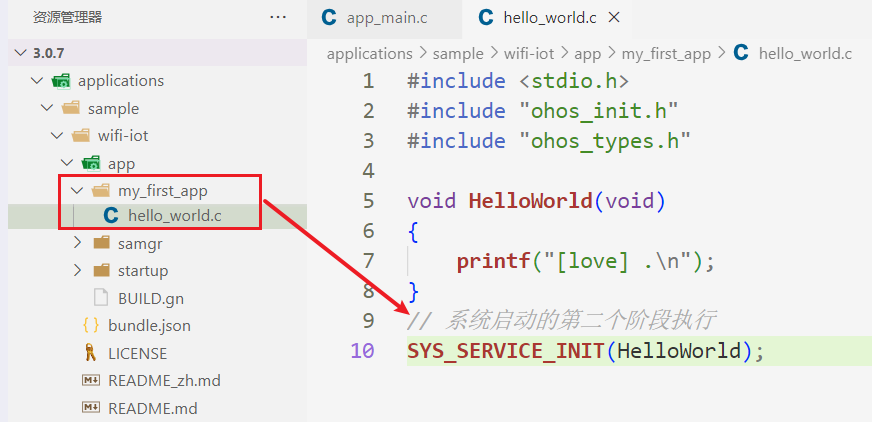Switch to the app_main.c tab
The width and height of the screenshot is (872, 422).
(x=384, y=18)
